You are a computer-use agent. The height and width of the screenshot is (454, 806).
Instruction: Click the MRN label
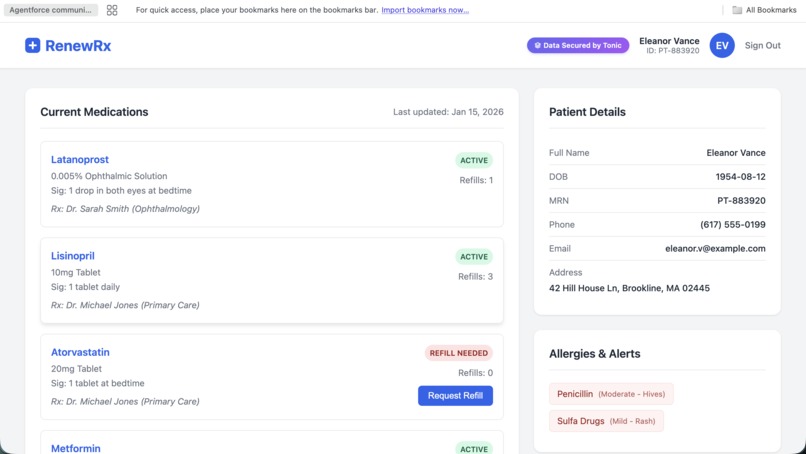[x=559, y=201]
